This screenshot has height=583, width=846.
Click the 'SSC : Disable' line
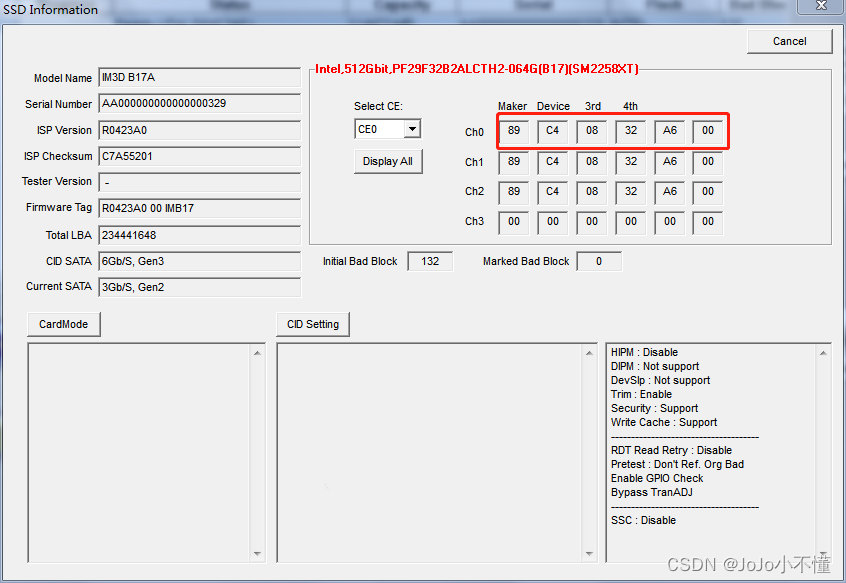click(x=643, y=520)
